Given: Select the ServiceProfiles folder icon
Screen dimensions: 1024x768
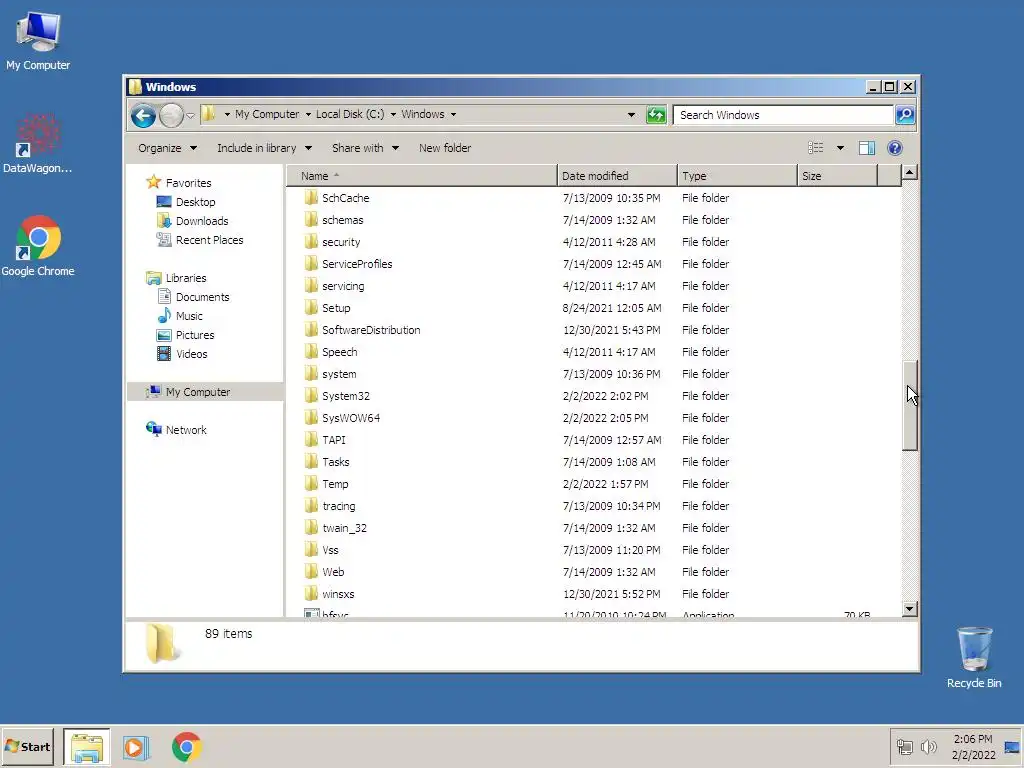Looking at the screenshot, I should point(312,263).
